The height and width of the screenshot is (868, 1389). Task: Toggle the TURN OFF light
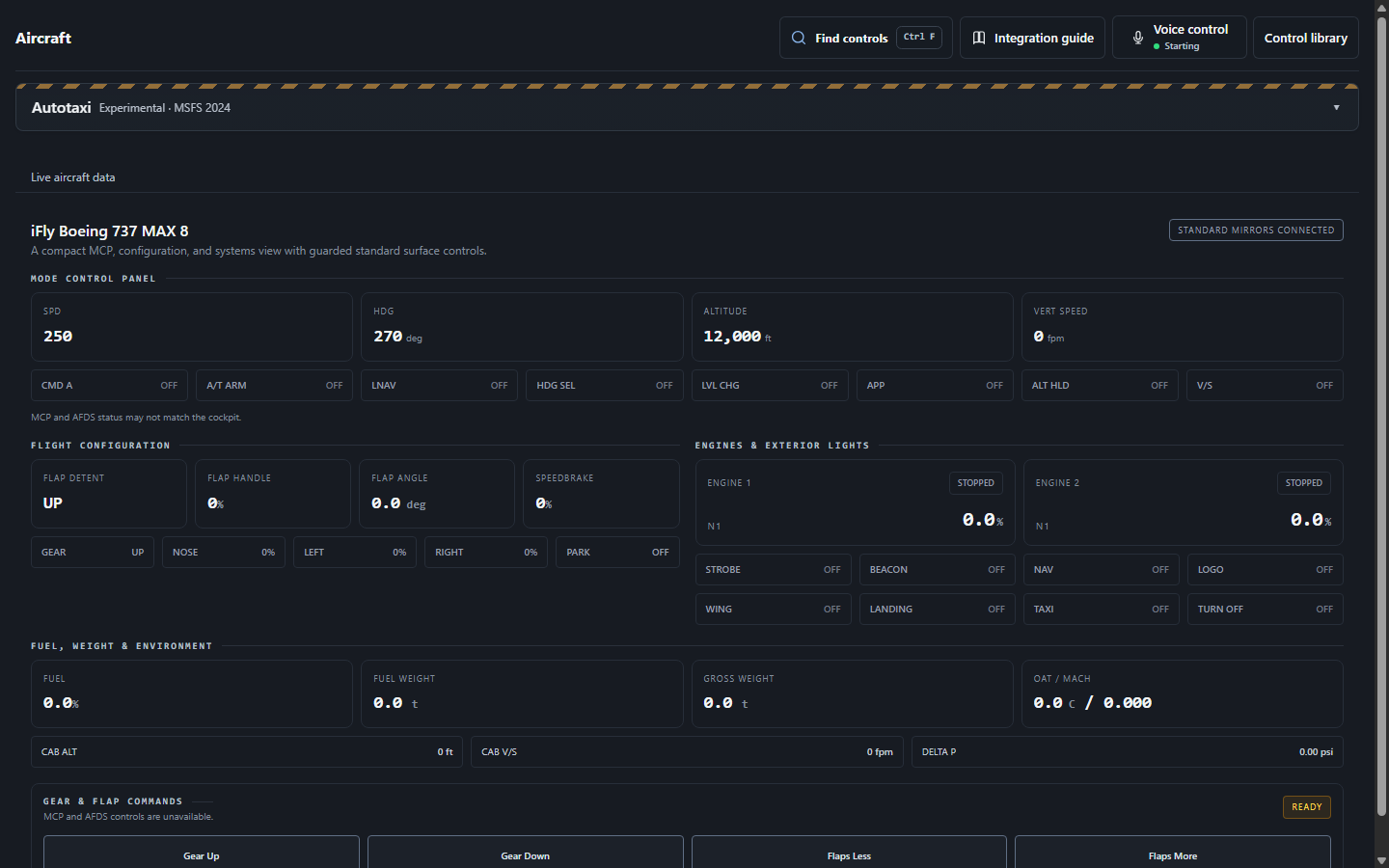pyautogui.click(x=1266, y=610)
